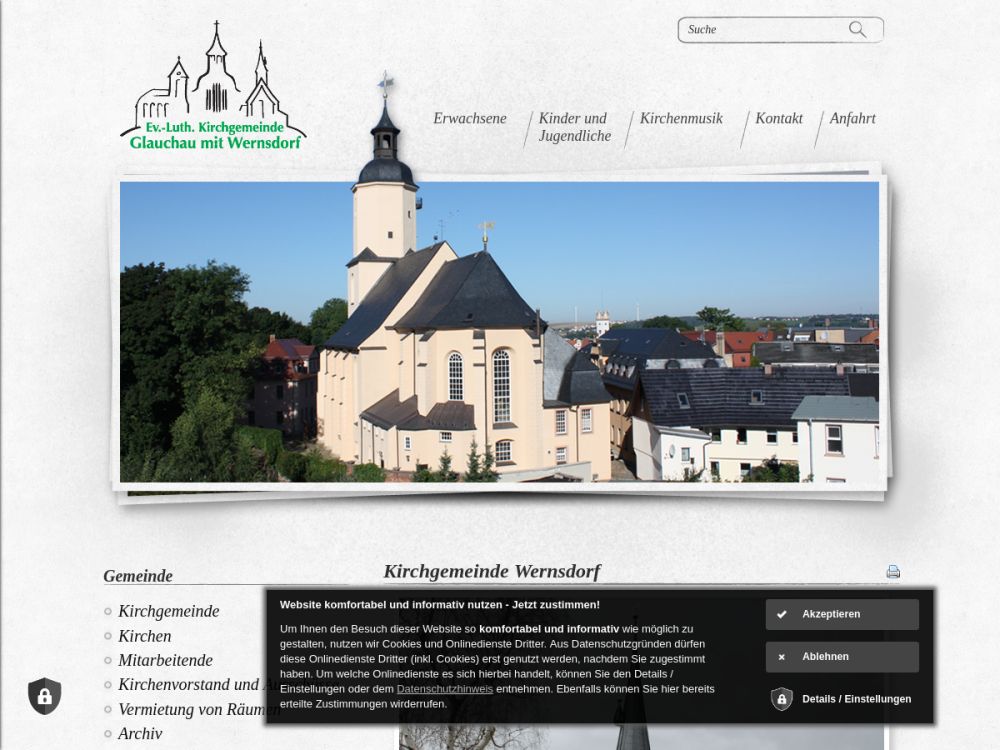Open the Erwachsene menu
The width and height of the screenshot is (1000, 750).
coord(469,119)
